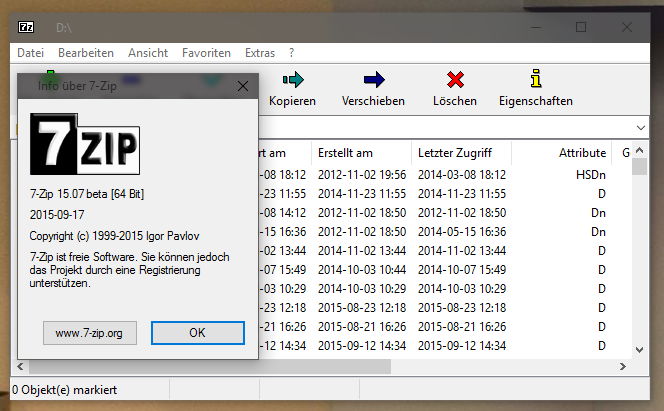
Task: Click the Verschieben blue arrow icon
Action: tap(374, 80)
